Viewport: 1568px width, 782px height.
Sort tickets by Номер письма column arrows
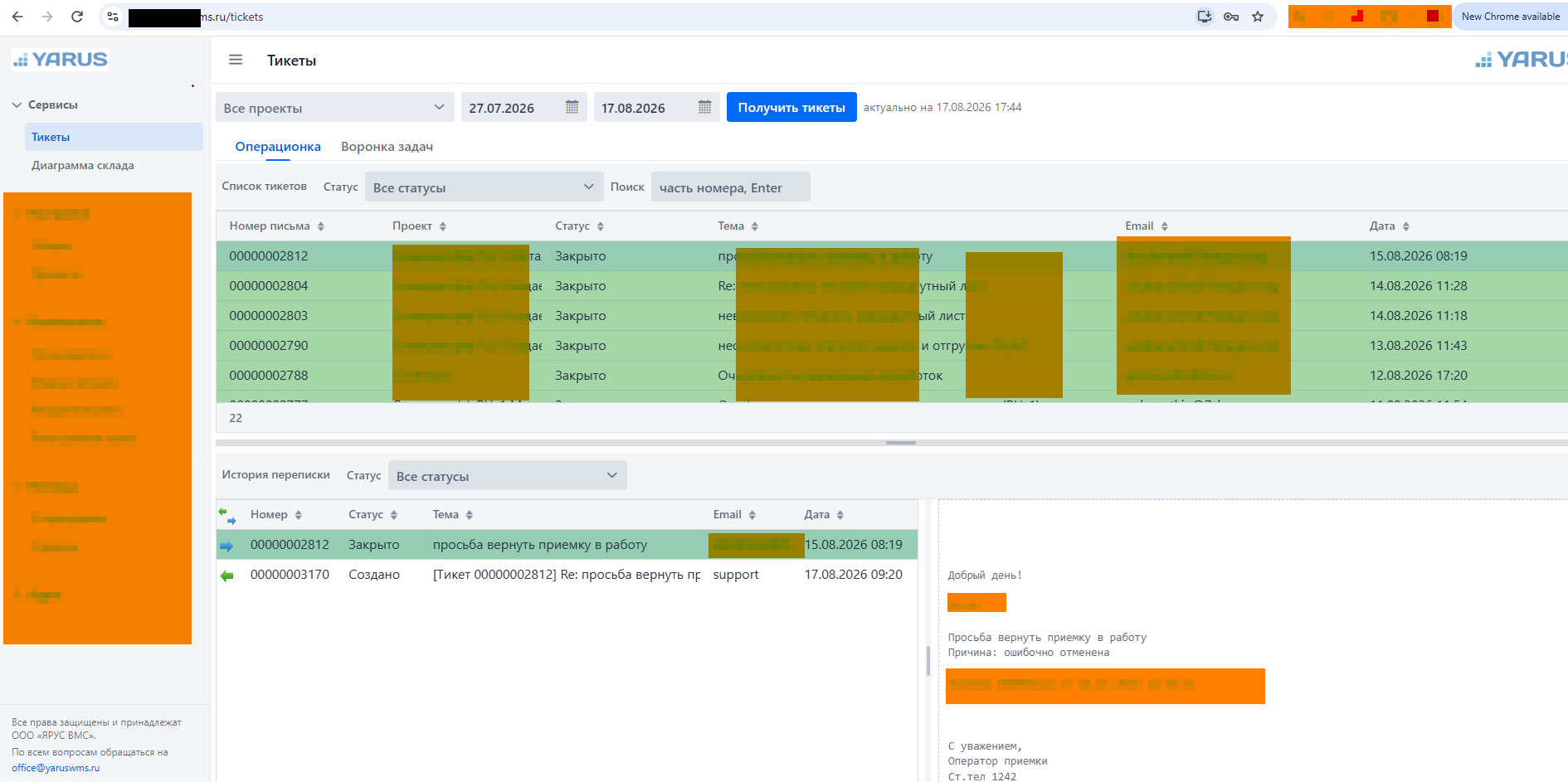[x=320, y=226]
